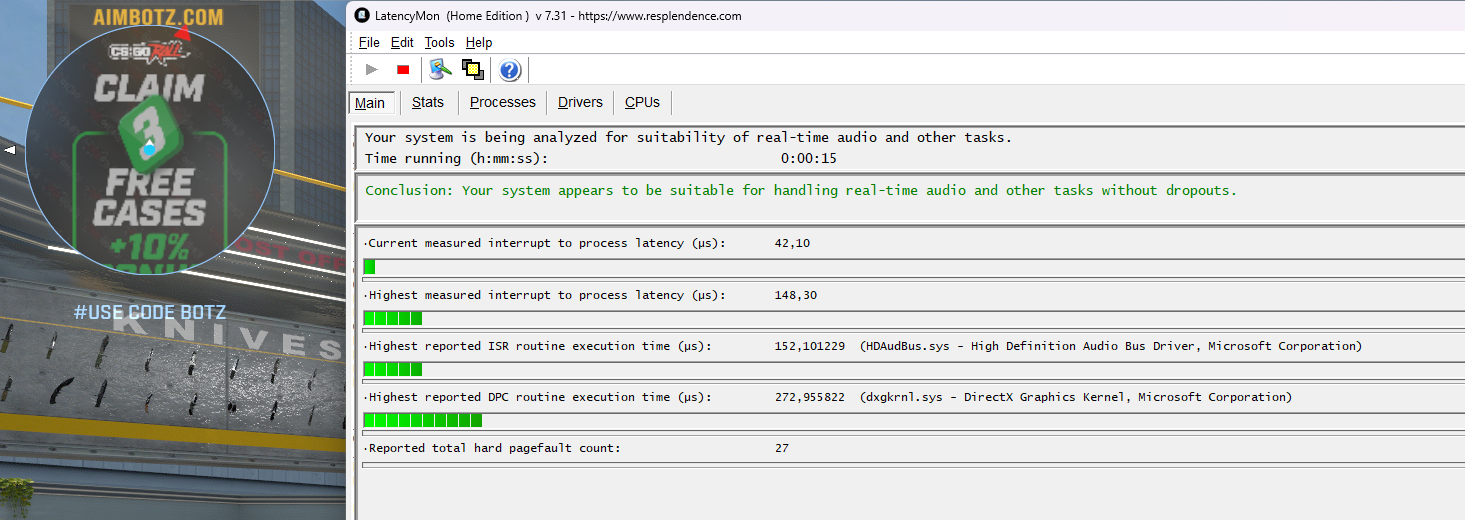Open the Tools menu
The image size is (1465, 520).
(439, 42)
